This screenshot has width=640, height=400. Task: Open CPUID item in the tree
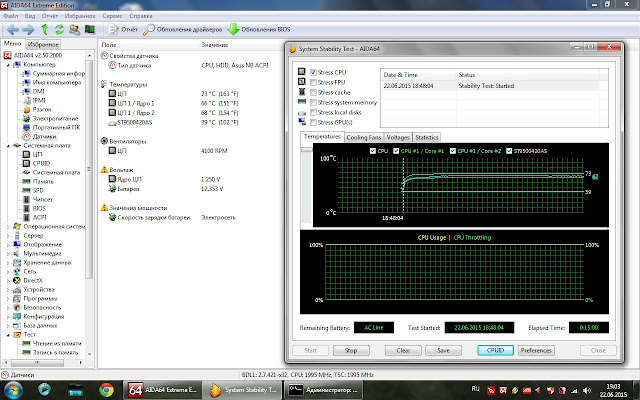(x=36, y=163)
